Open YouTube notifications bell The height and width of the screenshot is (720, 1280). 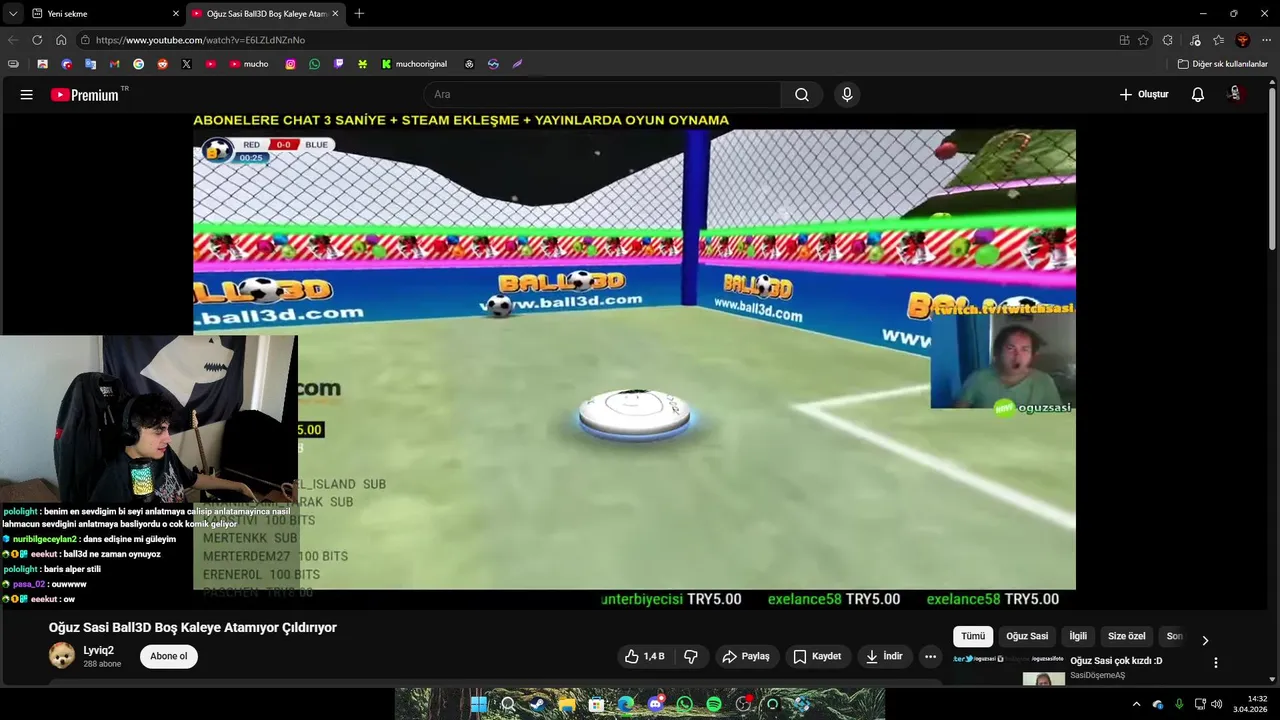1198,95
